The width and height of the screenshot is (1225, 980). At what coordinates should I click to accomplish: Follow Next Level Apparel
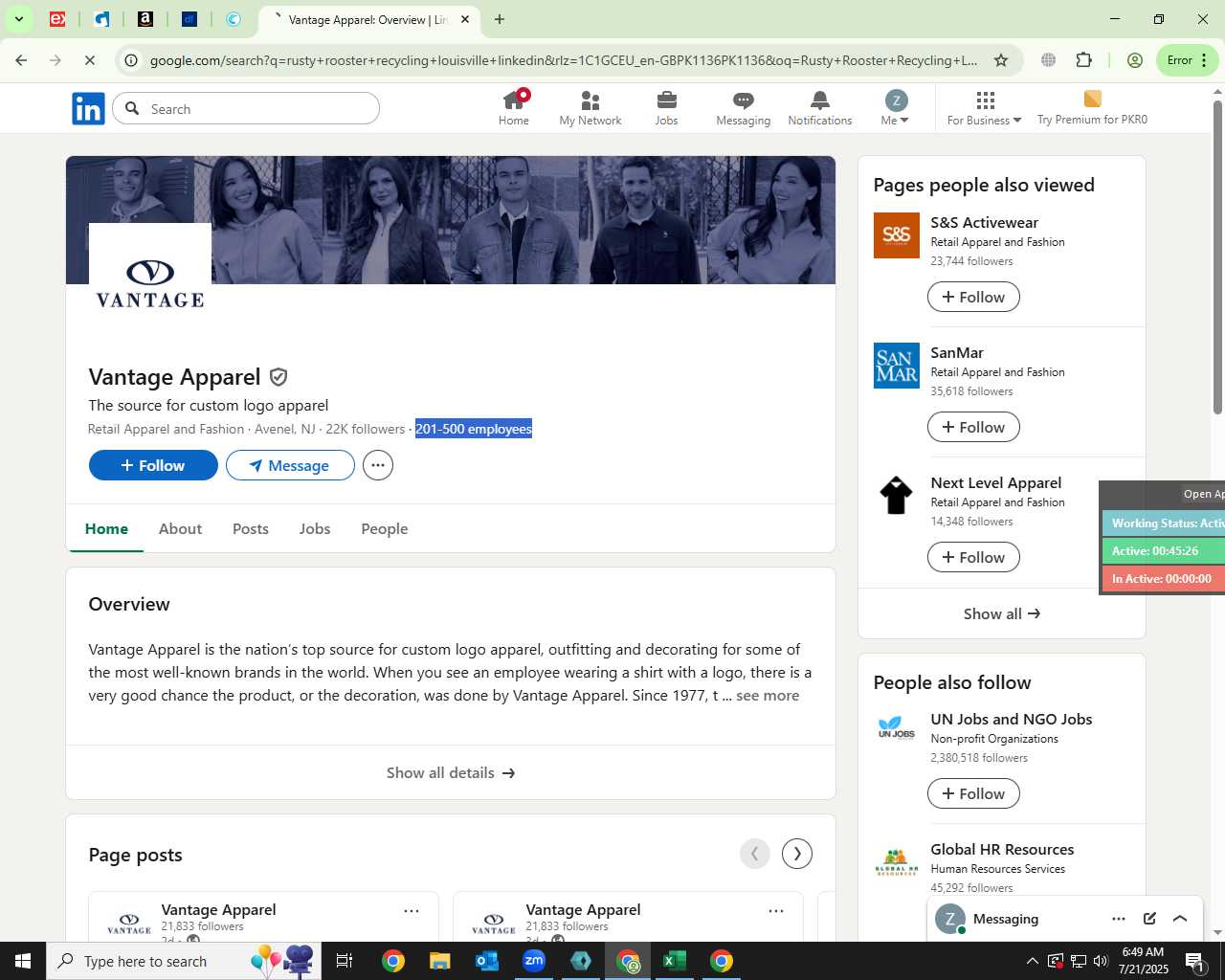(973, 557)
